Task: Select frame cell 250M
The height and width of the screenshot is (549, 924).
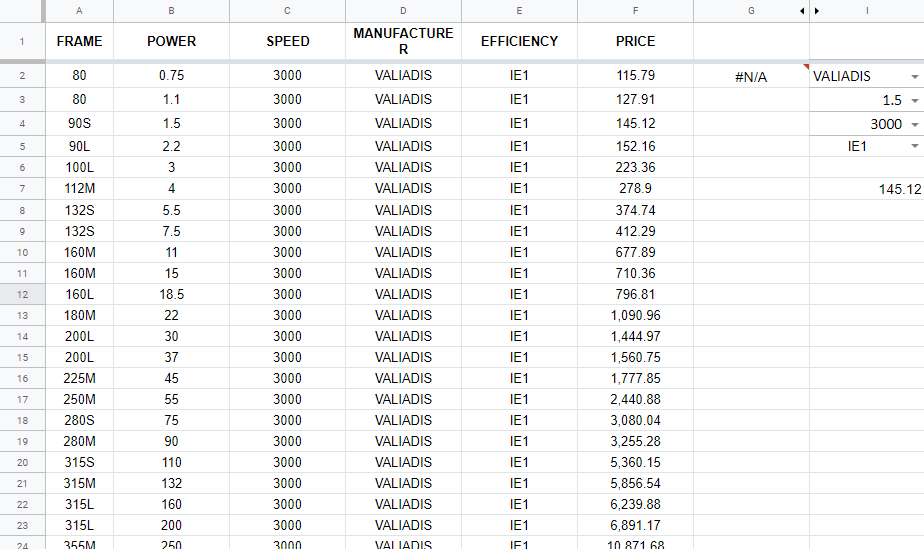Action: 79,399
